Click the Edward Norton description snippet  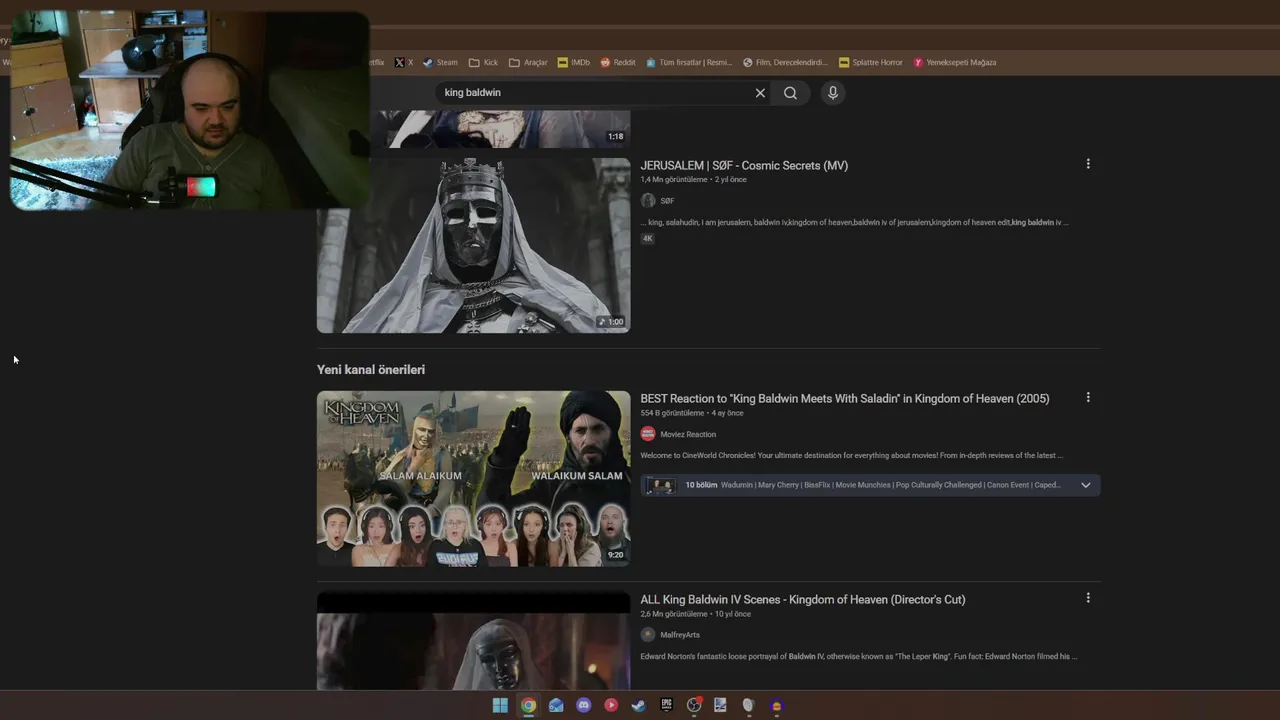(x=859, y=657)
